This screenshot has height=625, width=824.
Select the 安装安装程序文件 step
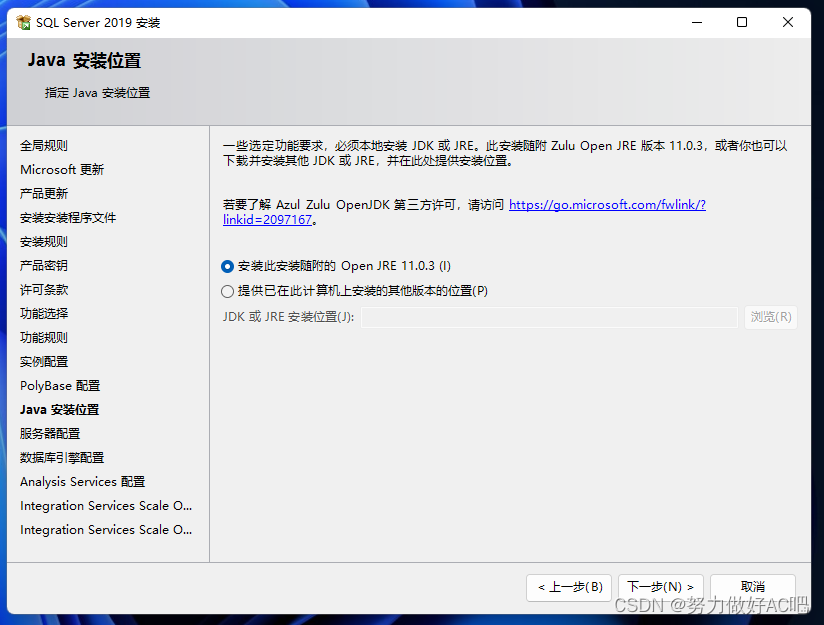tap(68, 218)
